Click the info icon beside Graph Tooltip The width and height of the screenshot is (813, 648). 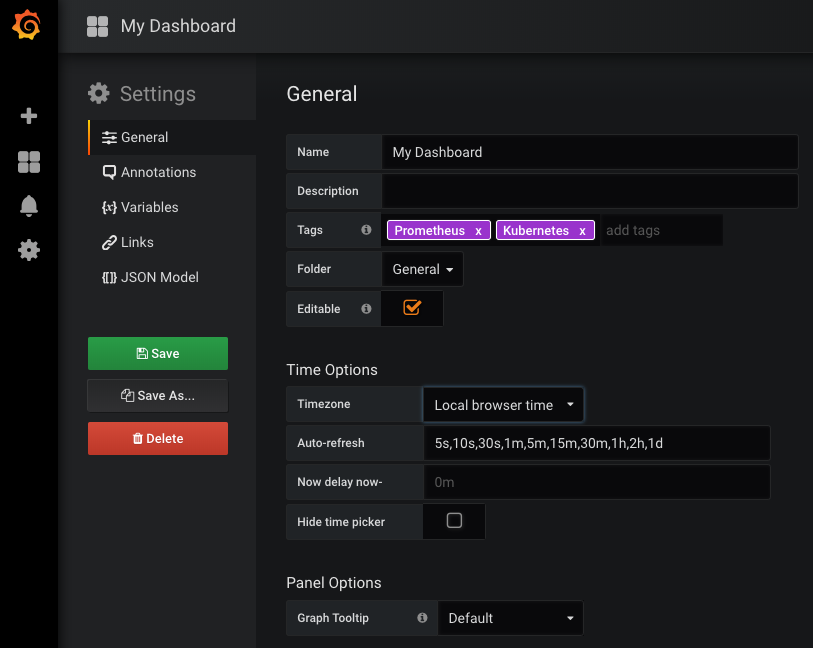pyautogui.click(x=422, y=617)
